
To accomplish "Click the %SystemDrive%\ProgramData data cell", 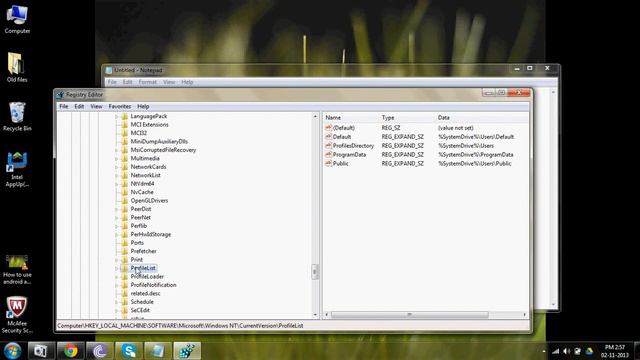I will pos(476,155).
